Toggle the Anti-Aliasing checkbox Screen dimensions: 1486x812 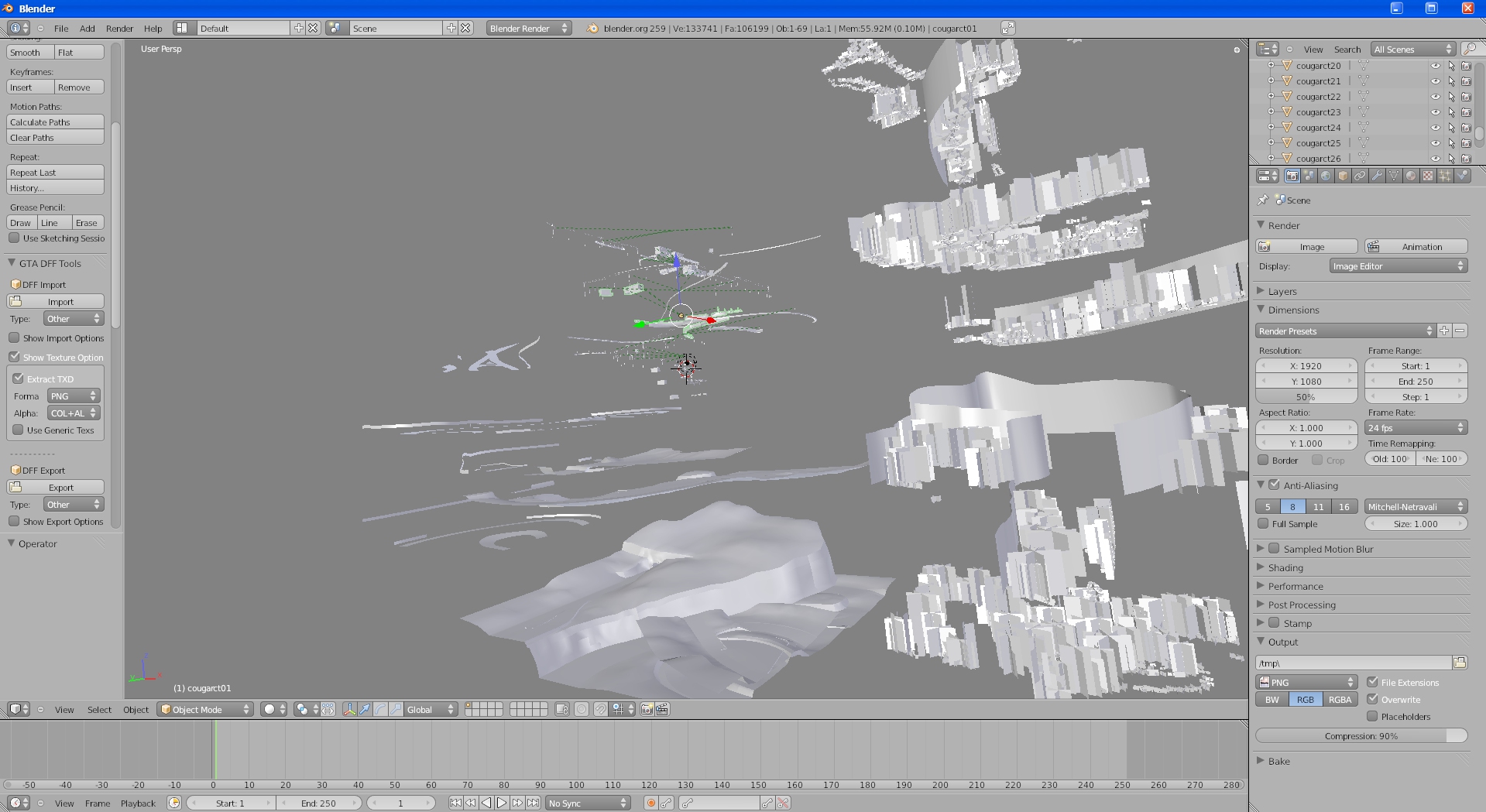1274,485
